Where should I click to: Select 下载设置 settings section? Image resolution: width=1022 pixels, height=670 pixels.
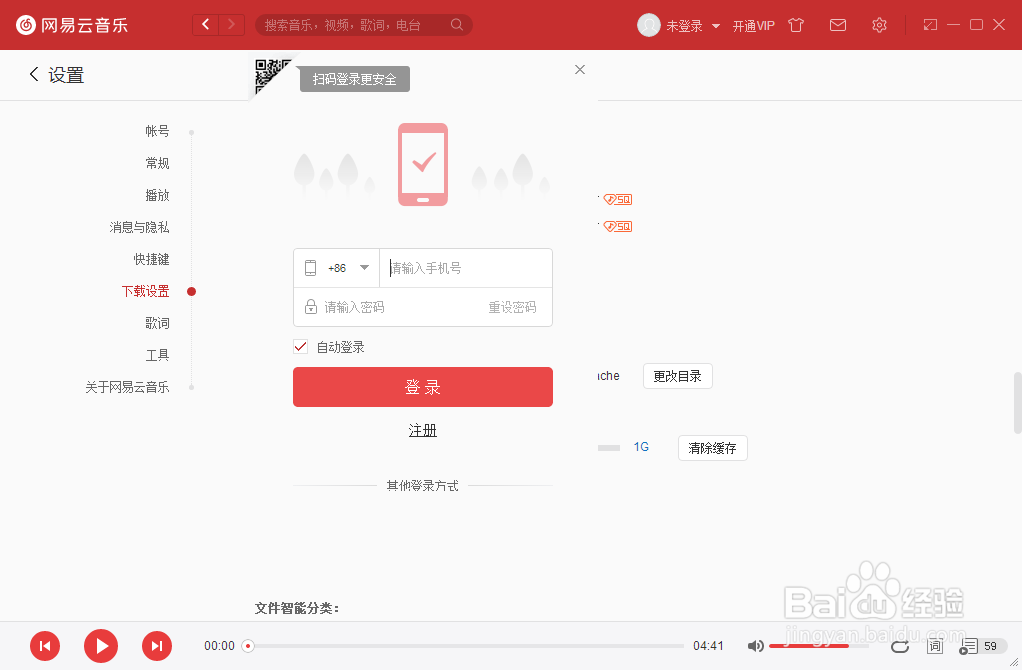pos(145,291)
